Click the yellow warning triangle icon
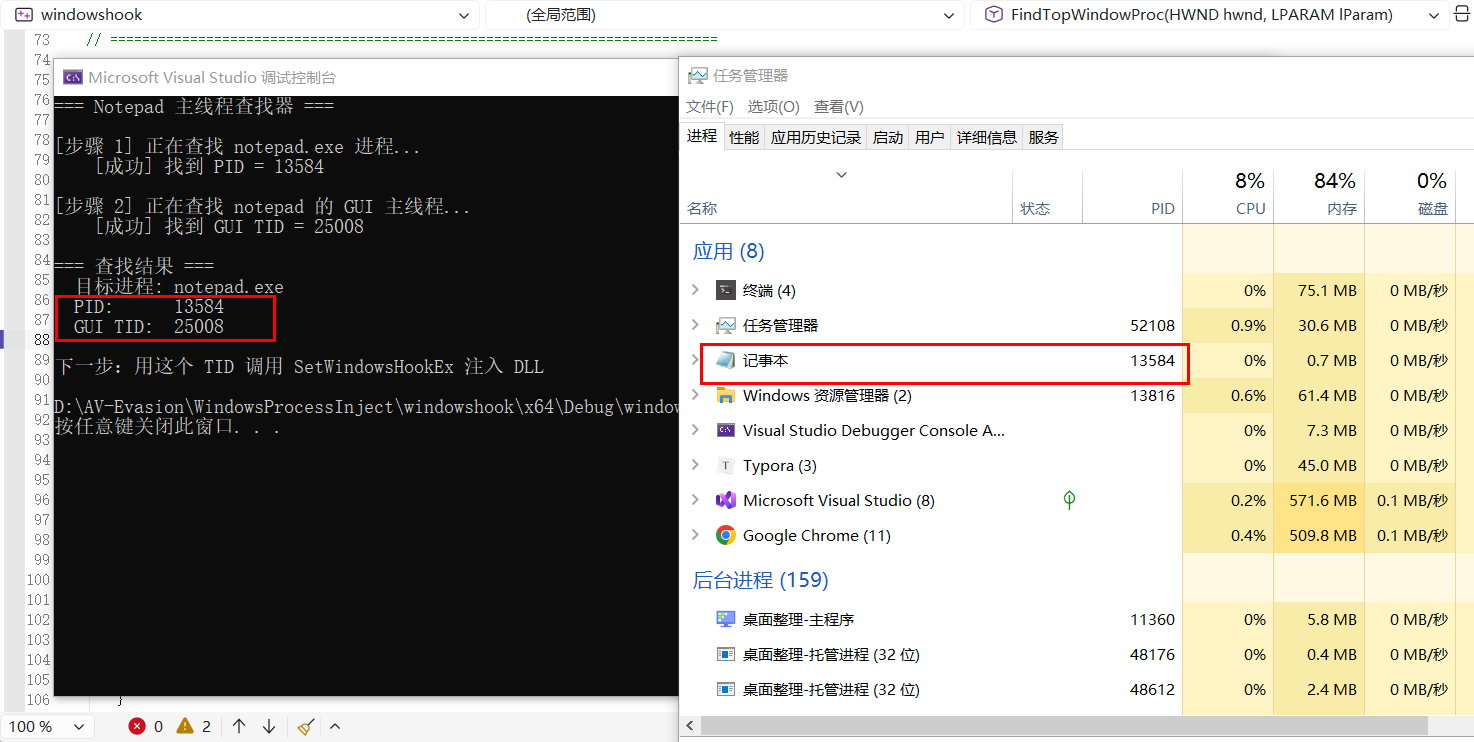Screen dimensions: 1474x742 185,726
